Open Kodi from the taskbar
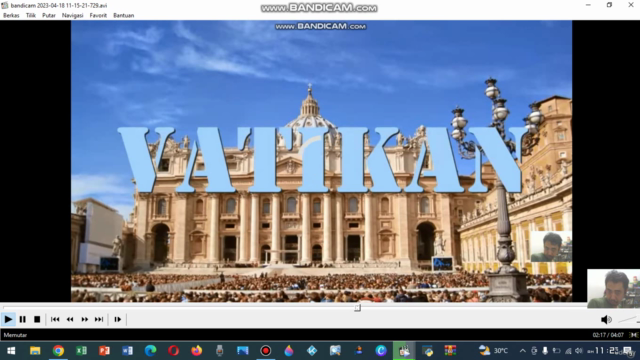Screen dimensions: 640x360 [x=312, y=351]
